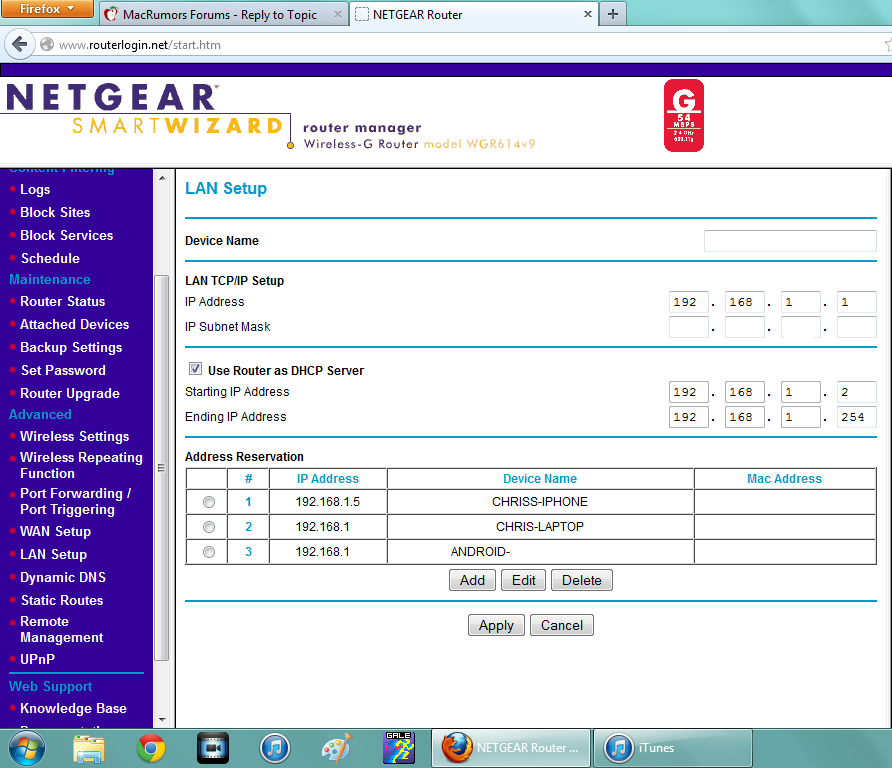The width and height of the screenshot is (892, 768).
Task: Open Block Sites in the sidebar
Action: click(55, 212)
